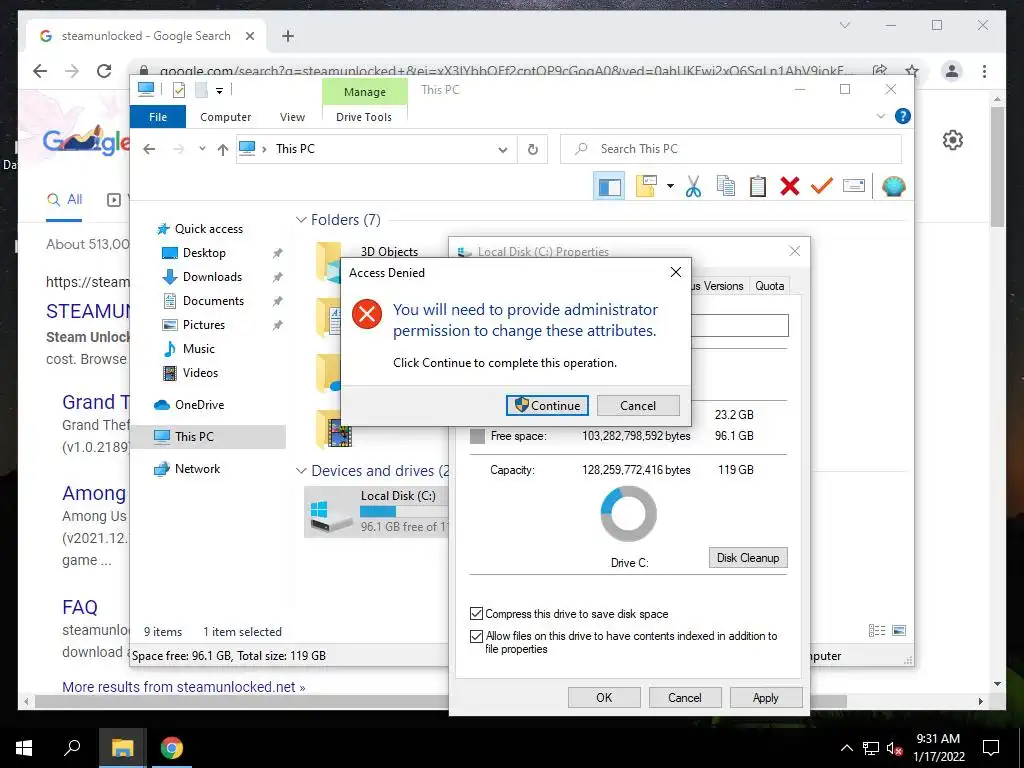Collapse the Folders (7) group
The width and height of the screenshot is (1024, 768).
(x=301, y=220)
